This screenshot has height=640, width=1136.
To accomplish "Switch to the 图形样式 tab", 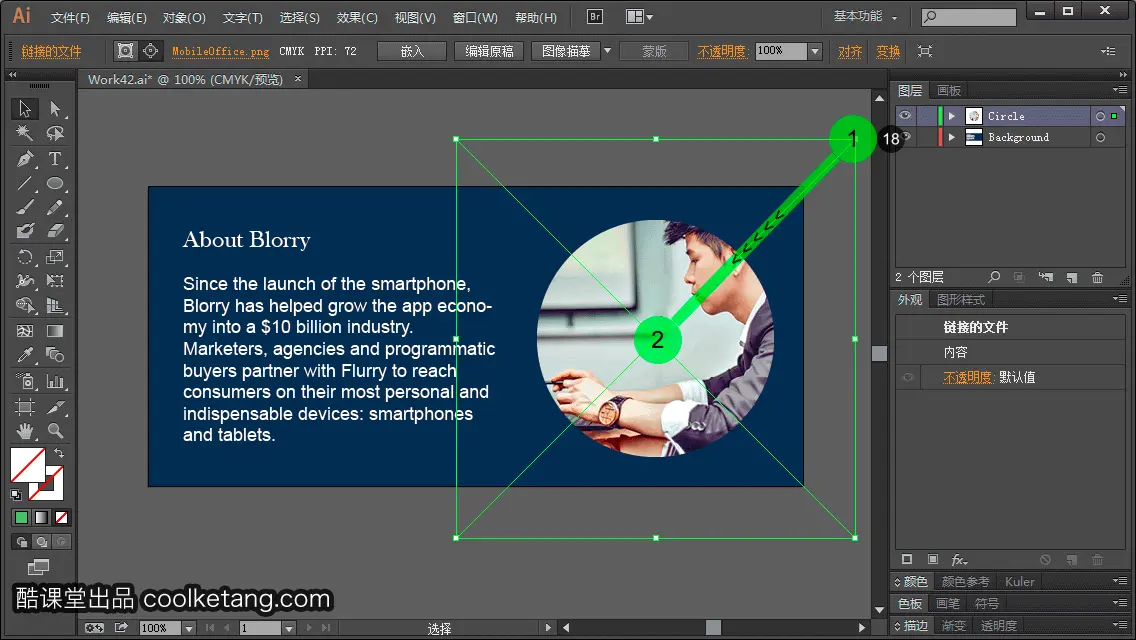I will tap(961, 300).
